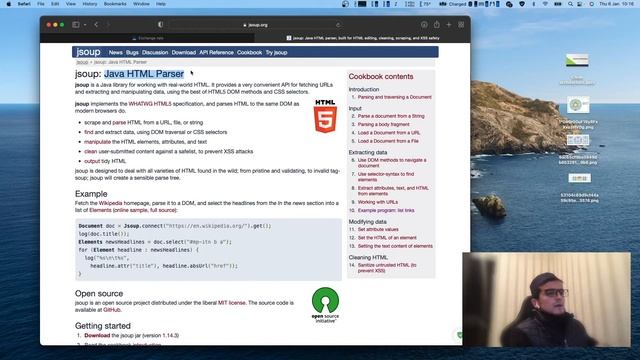Follow the 'manipulate' link in the bullet list
640x360 pixels.
tap(97, 142)
